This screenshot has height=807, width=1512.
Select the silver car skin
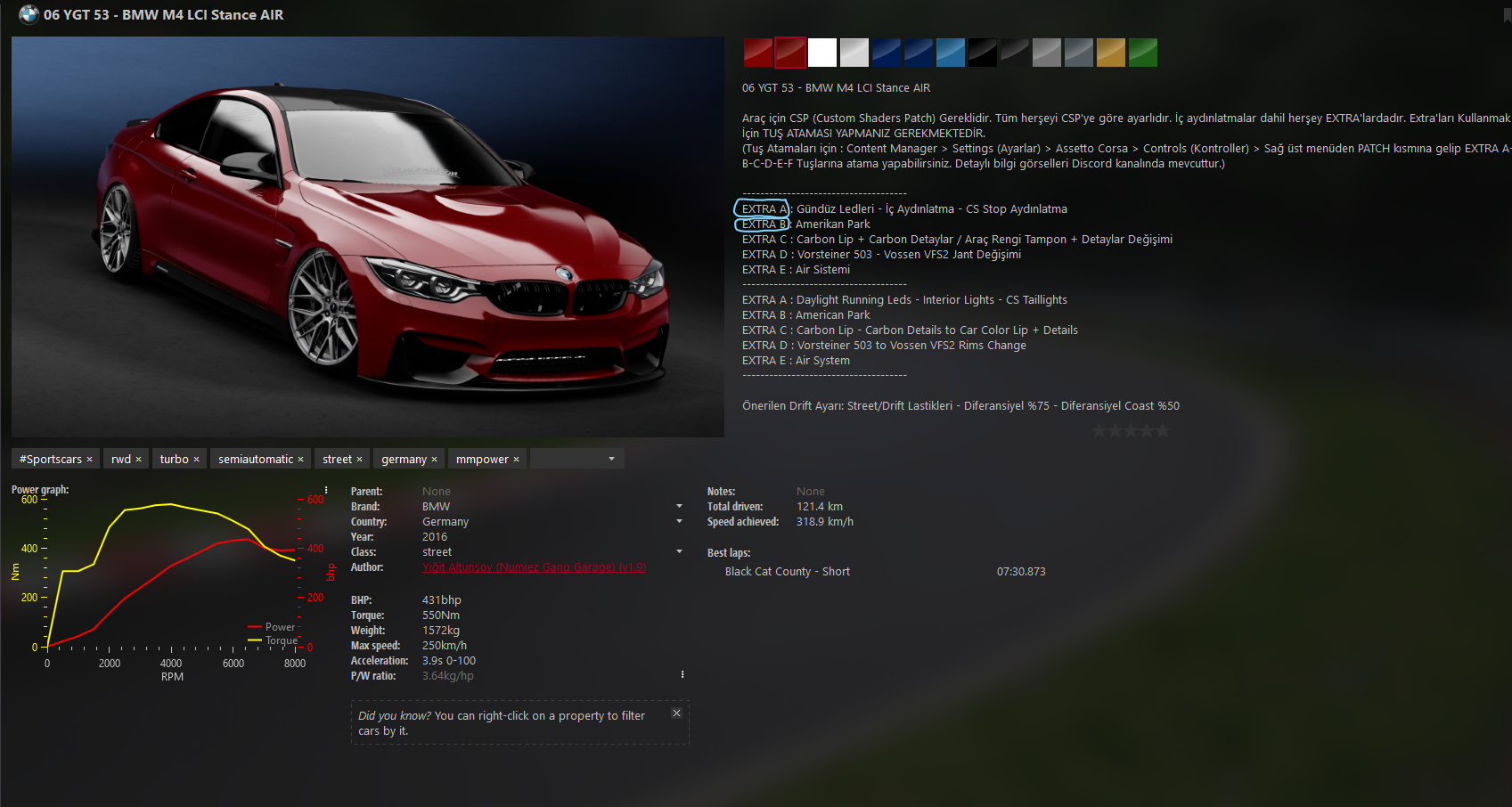coord(854,53)
